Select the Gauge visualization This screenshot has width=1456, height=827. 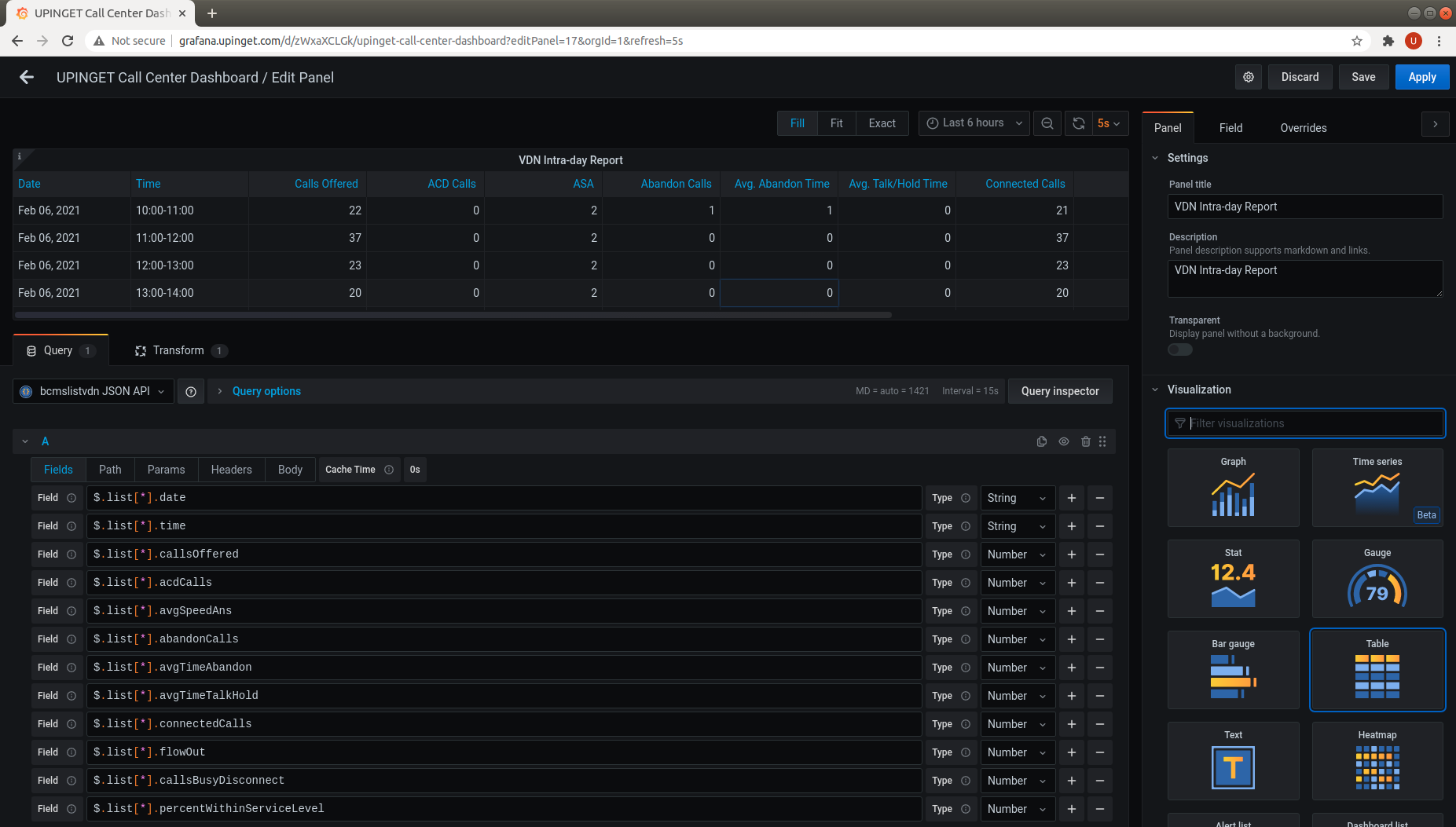coord(1377,579)
